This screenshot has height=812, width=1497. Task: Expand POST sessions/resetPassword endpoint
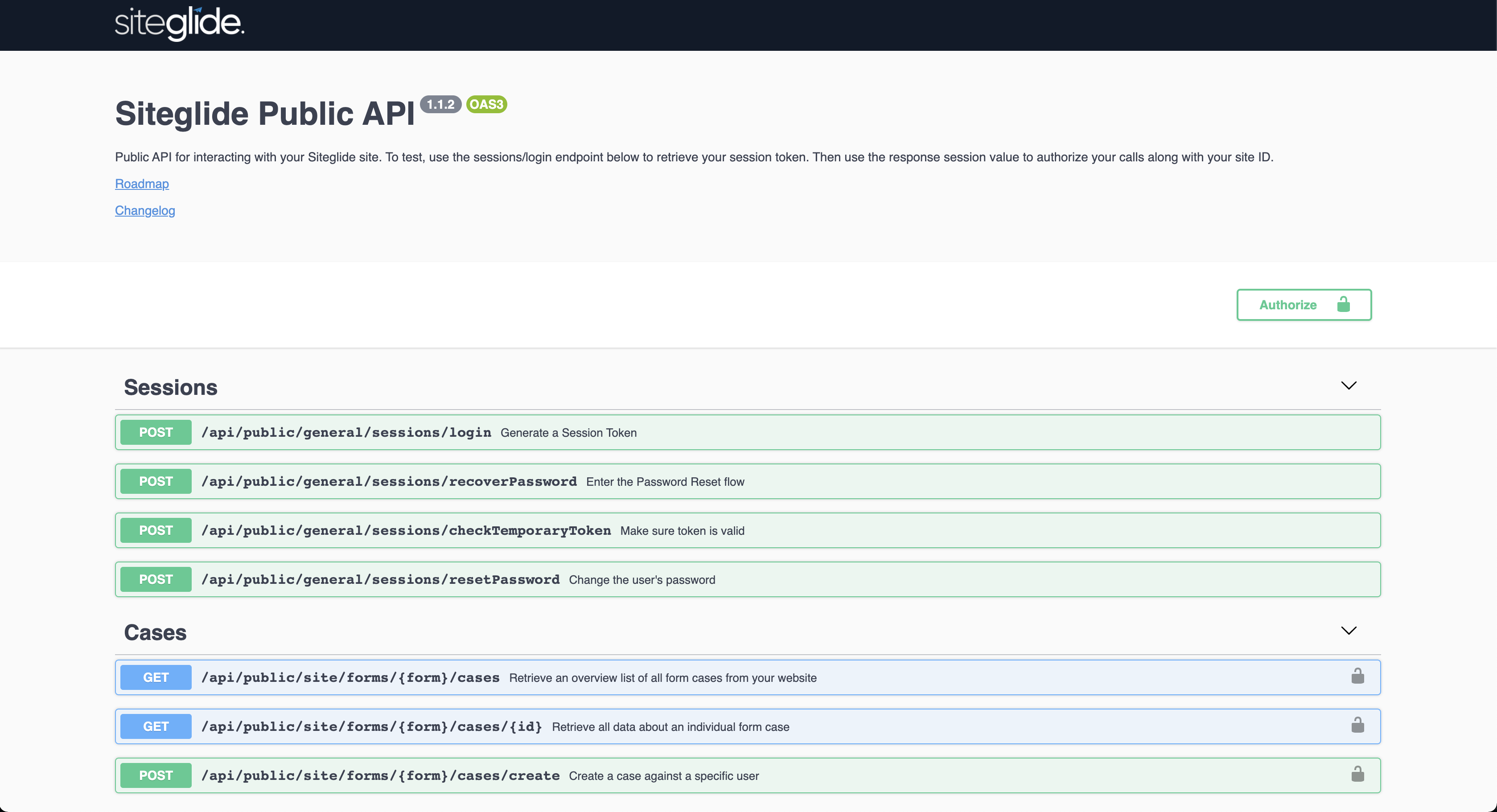click(x=747, y=579)
